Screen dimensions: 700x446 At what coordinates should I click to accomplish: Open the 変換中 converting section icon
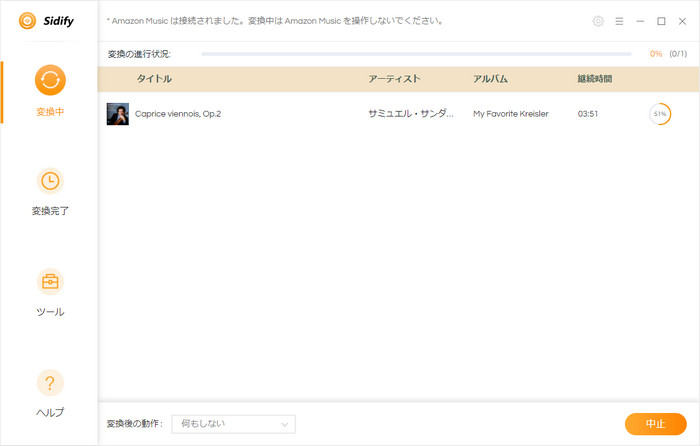50,80
